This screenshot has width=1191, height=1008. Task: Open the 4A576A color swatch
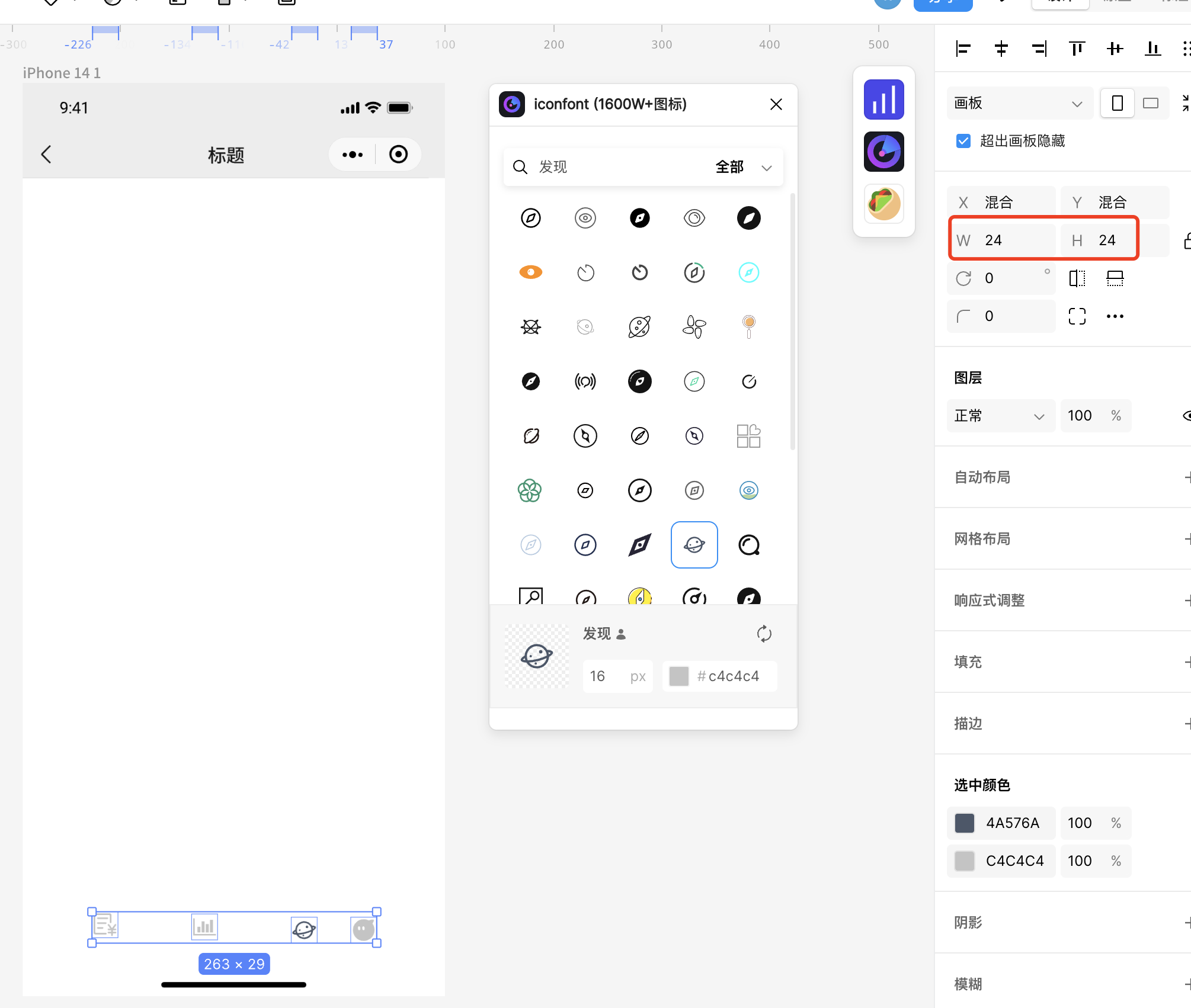[x=965, y=823]
